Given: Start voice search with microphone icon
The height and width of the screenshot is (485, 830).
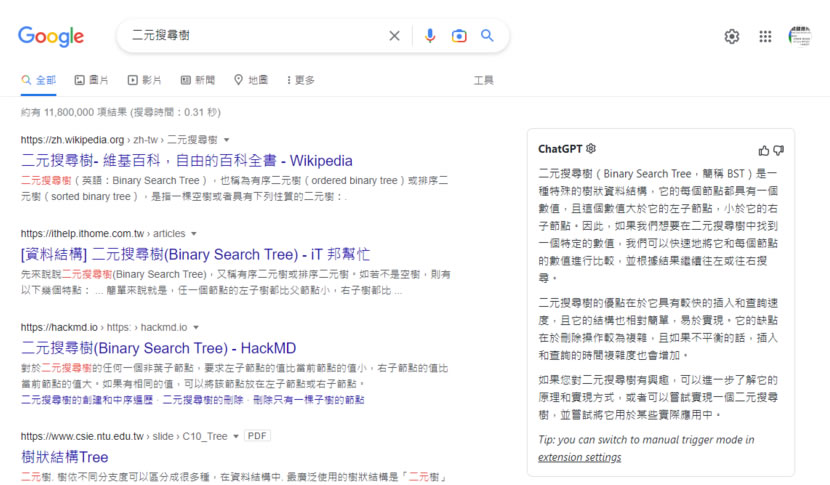Looking at the screenshot, I should click(430, 36).
